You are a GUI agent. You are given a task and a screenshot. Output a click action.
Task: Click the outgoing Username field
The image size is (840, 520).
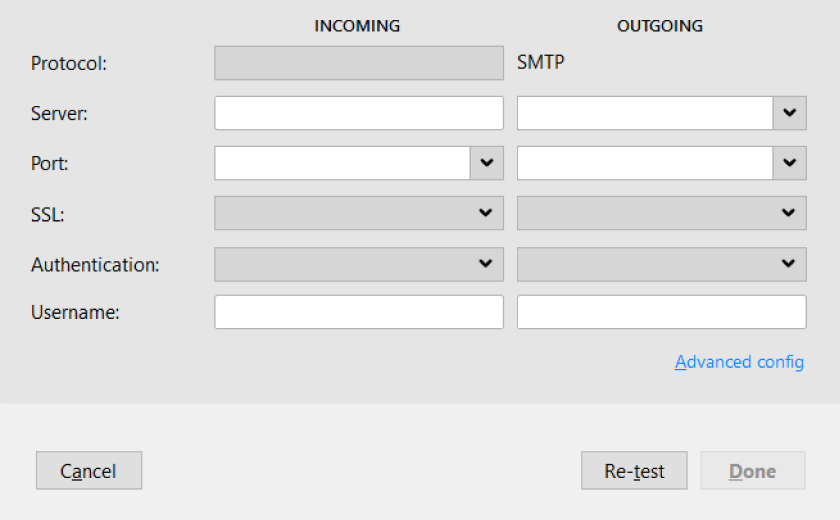click(x=662, y=312)
